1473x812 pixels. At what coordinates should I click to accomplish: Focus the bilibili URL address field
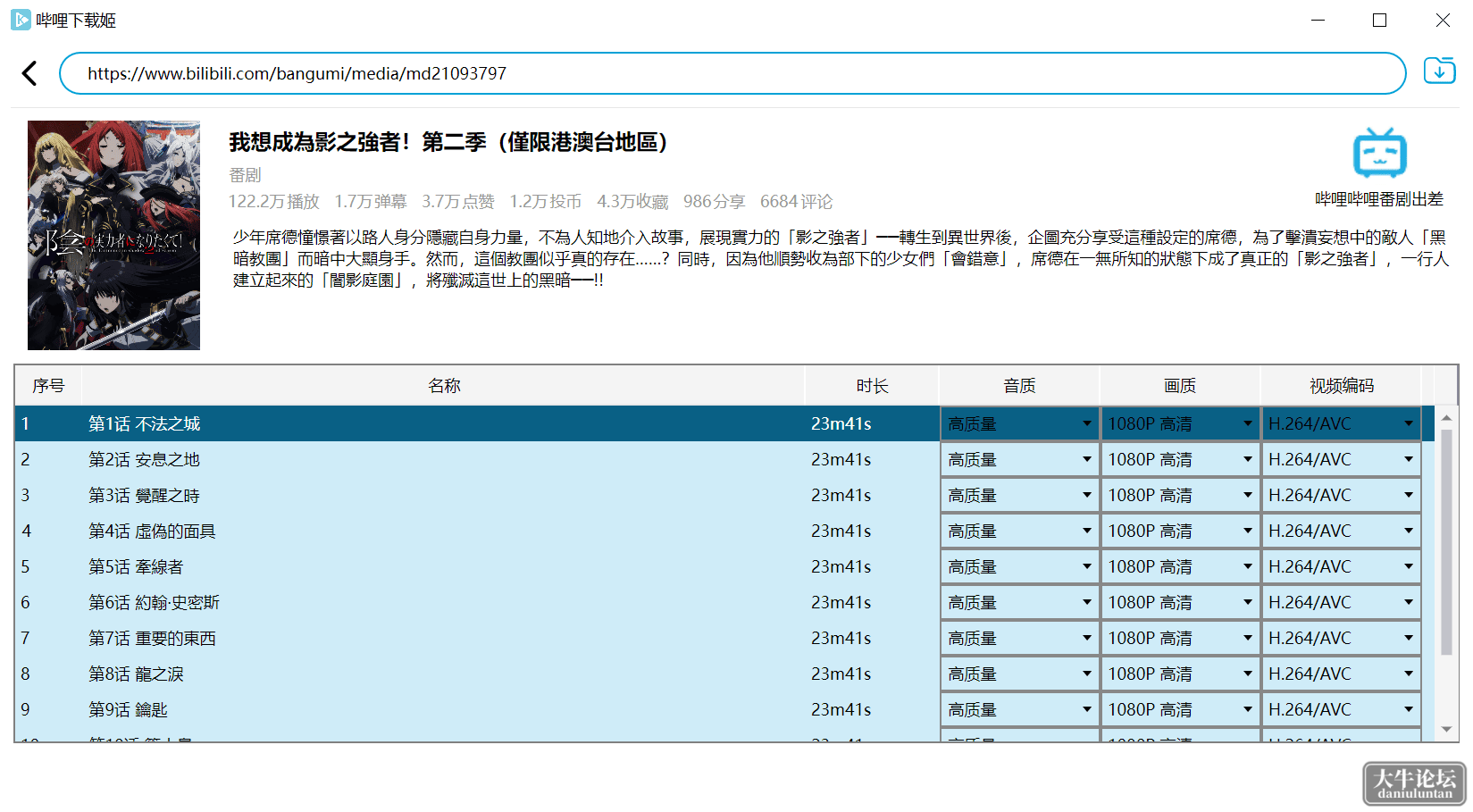click(x=732, y=73)
